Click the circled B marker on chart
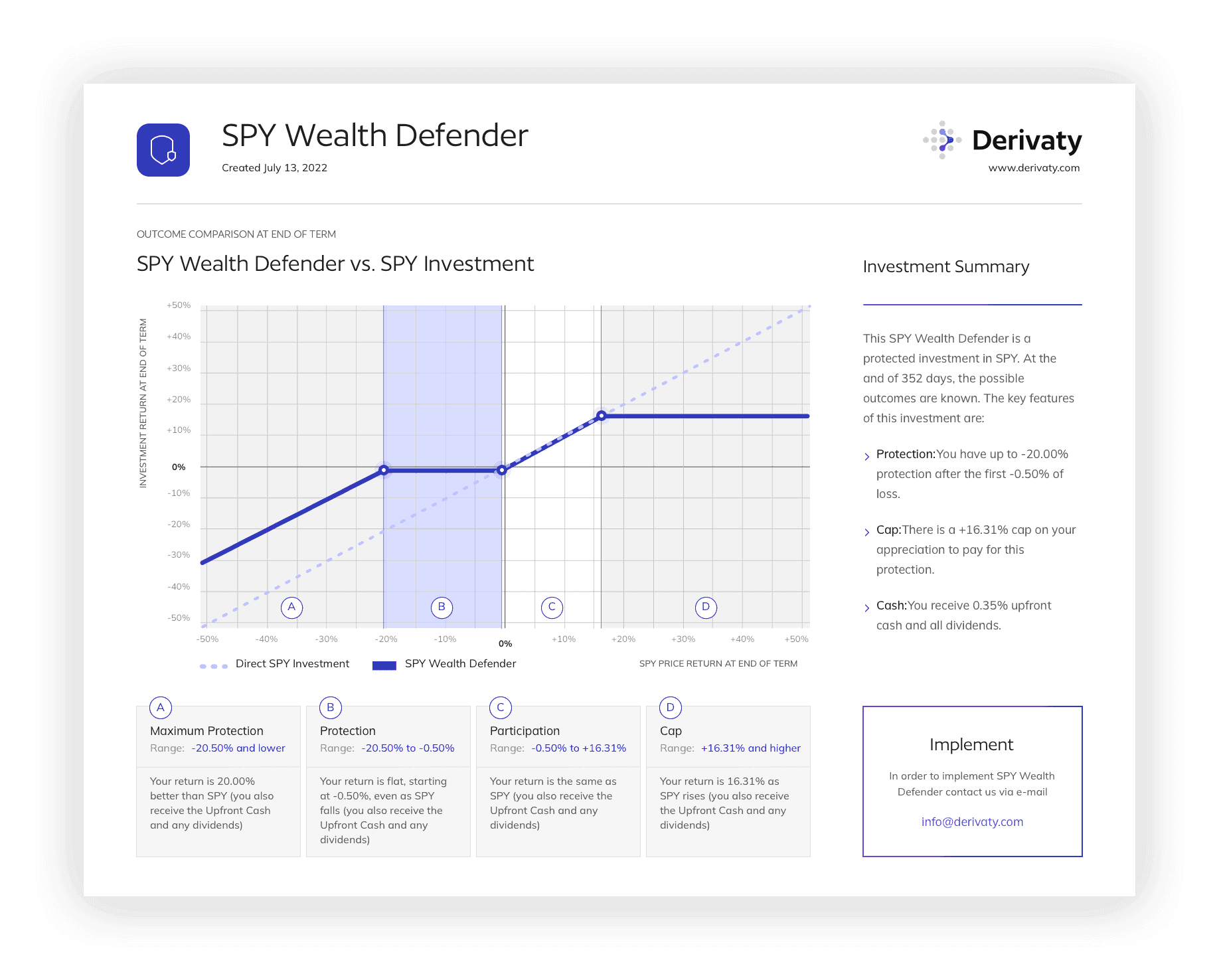The height and width of the screenshot is (980, 1219). (x=442, y=607)
